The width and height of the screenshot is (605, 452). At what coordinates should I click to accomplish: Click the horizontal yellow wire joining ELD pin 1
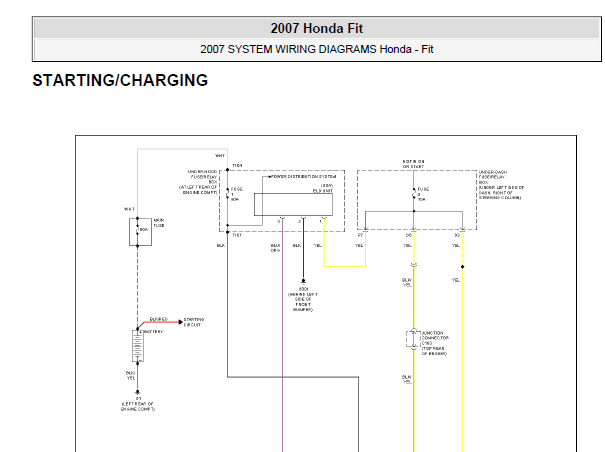345,266
